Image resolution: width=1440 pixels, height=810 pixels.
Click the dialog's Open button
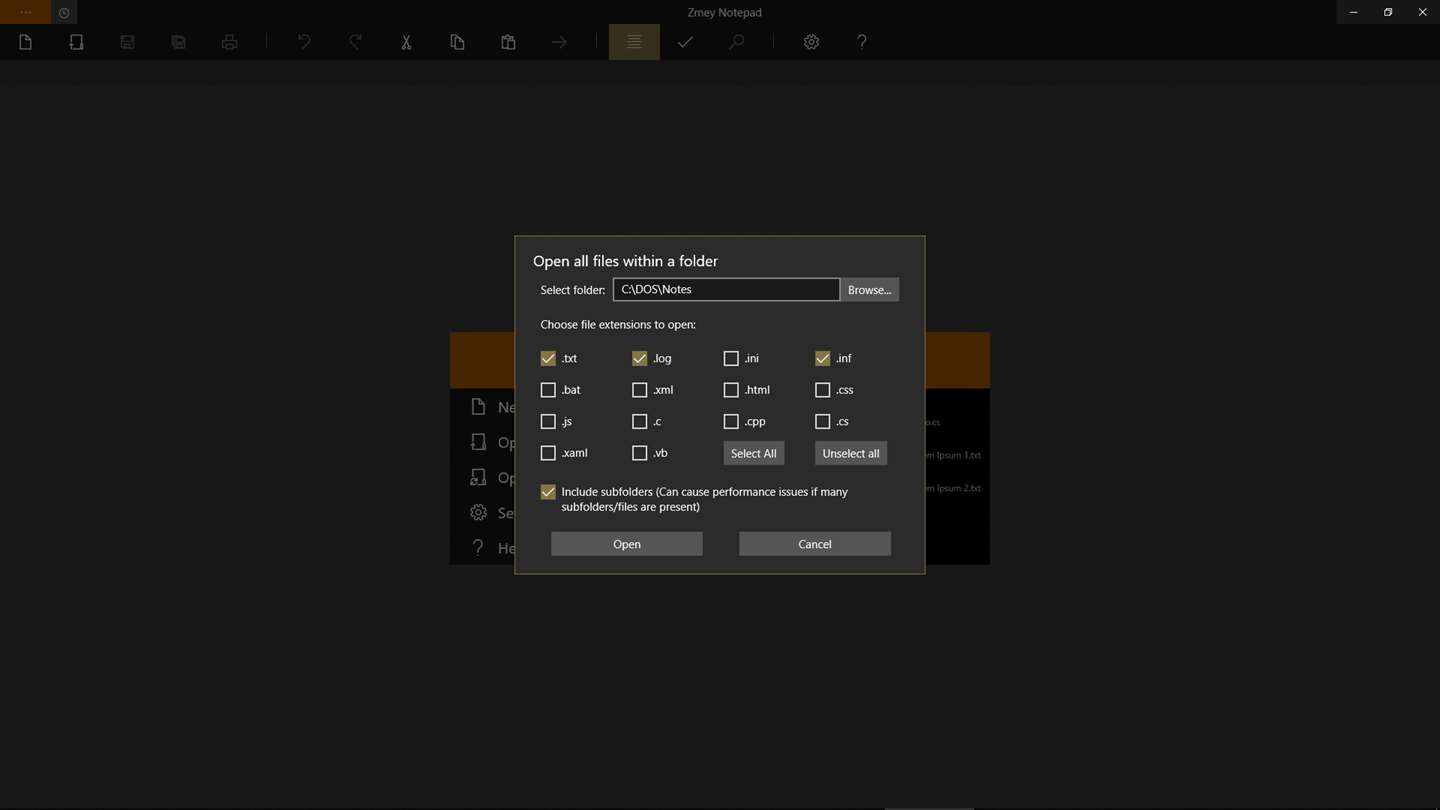click(627, 544)
